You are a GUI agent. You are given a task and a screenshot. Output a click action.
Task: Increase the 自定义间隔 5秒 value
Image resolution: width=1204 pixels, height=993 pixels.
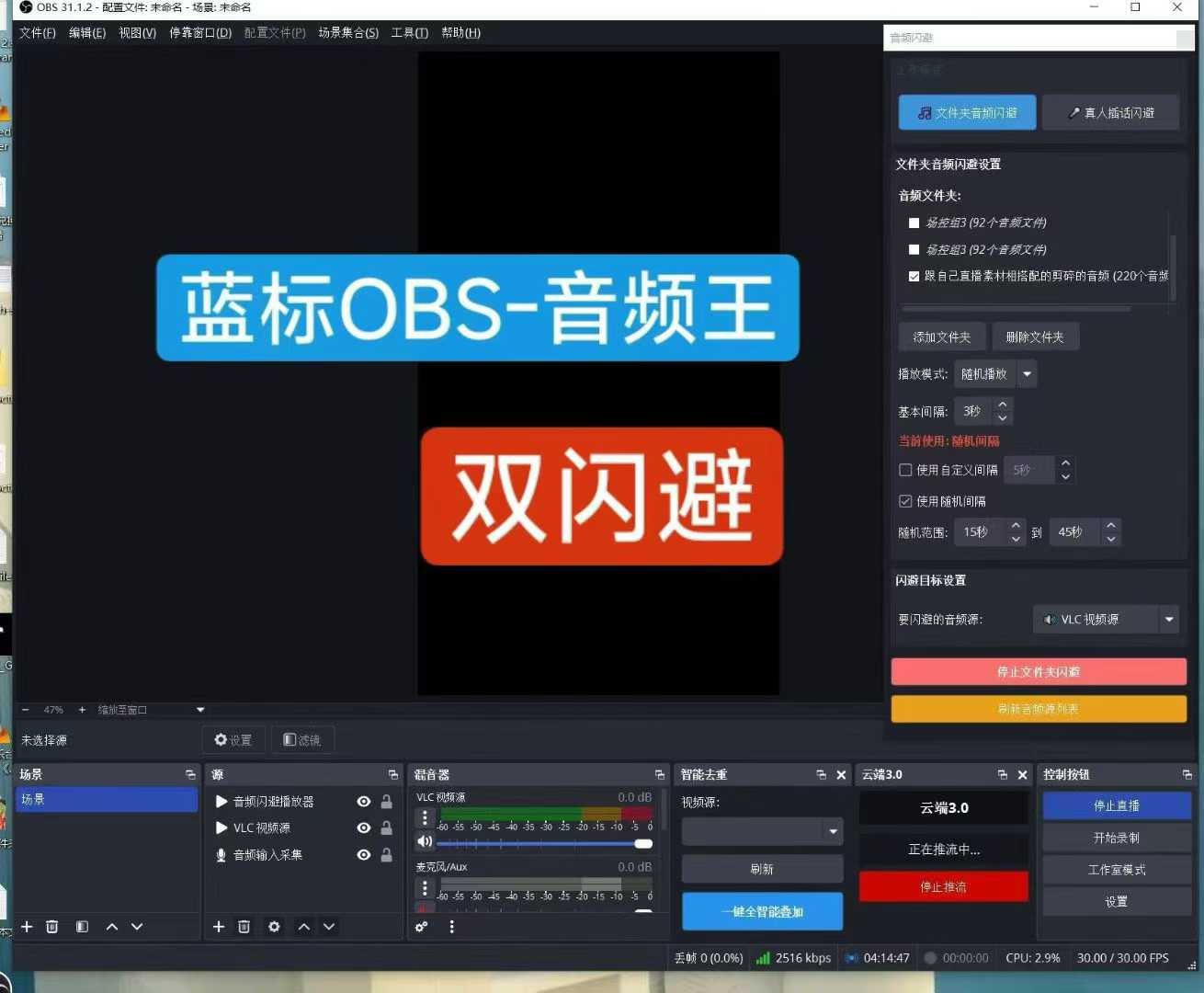1065,463
